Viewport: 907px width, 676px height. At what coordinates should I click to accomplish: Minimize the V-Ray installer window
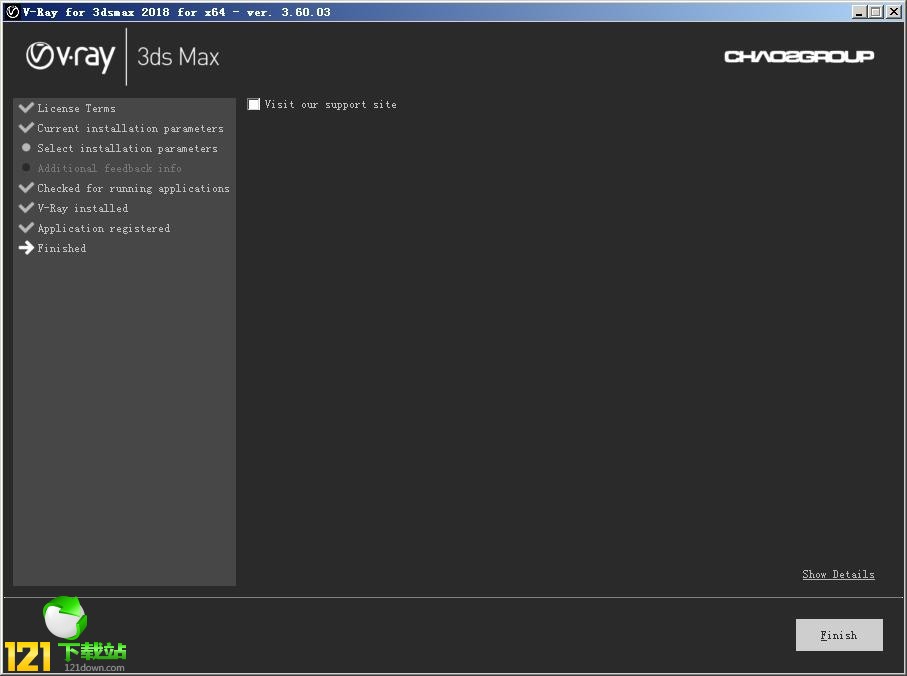[860, 12]
